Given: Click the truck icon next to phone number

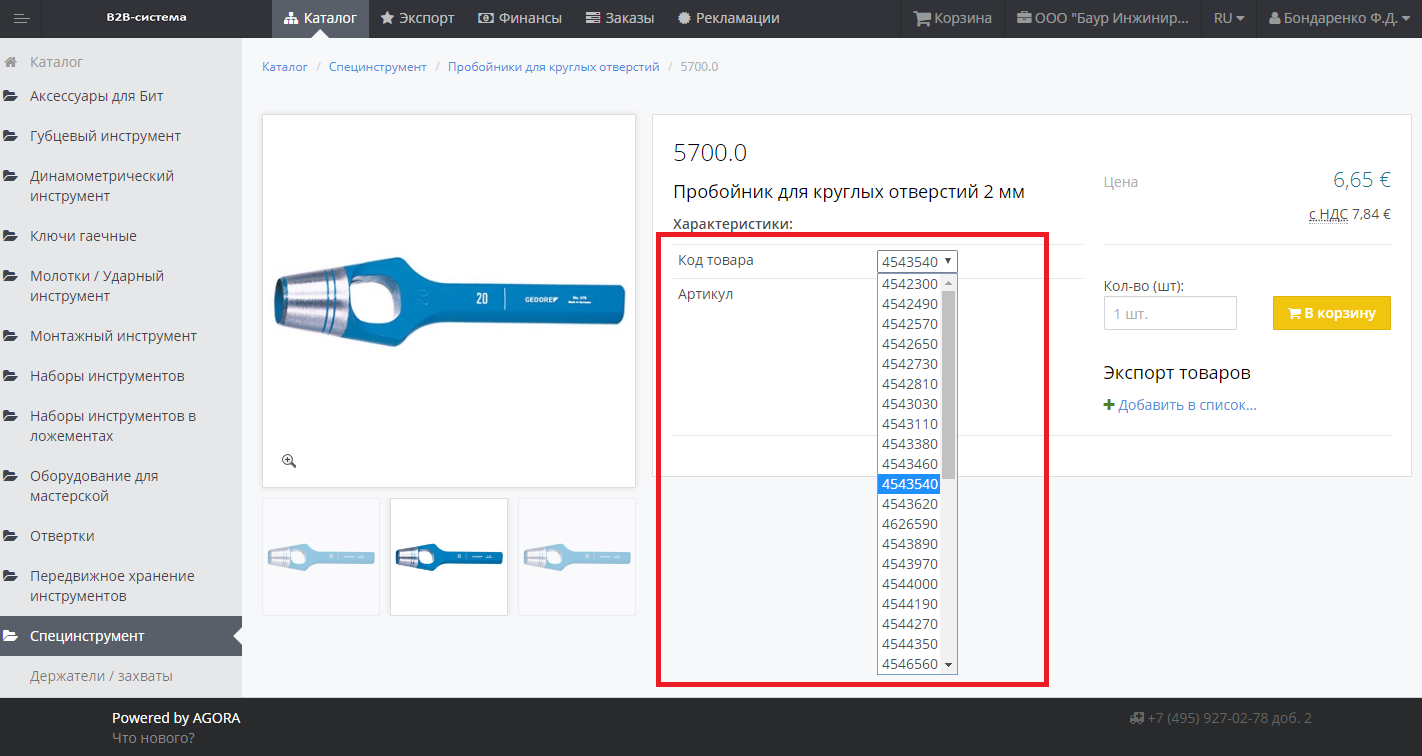Looking at the screenshot, I should tap(1136, 718).
